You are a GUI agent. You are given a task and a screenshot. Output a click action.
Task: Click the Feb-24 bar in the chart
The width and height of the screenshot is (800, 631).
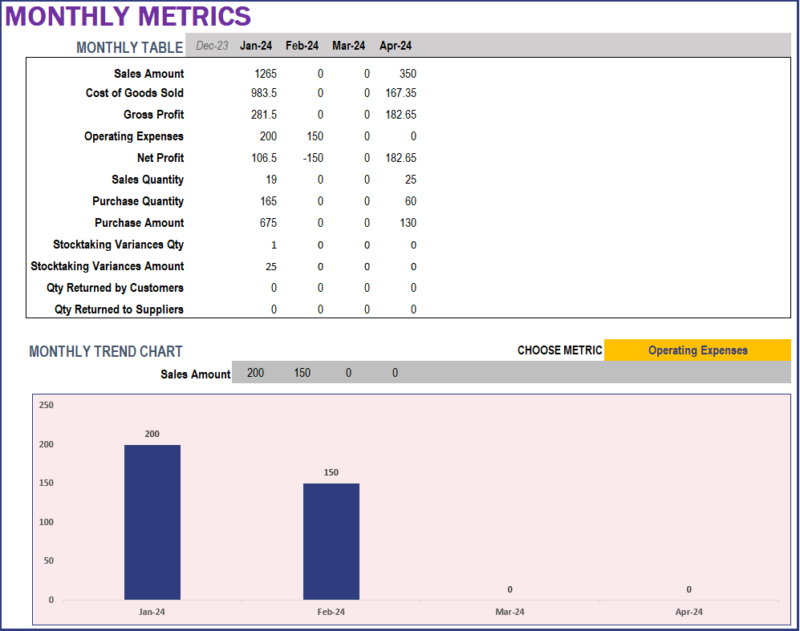coord(330,540)
